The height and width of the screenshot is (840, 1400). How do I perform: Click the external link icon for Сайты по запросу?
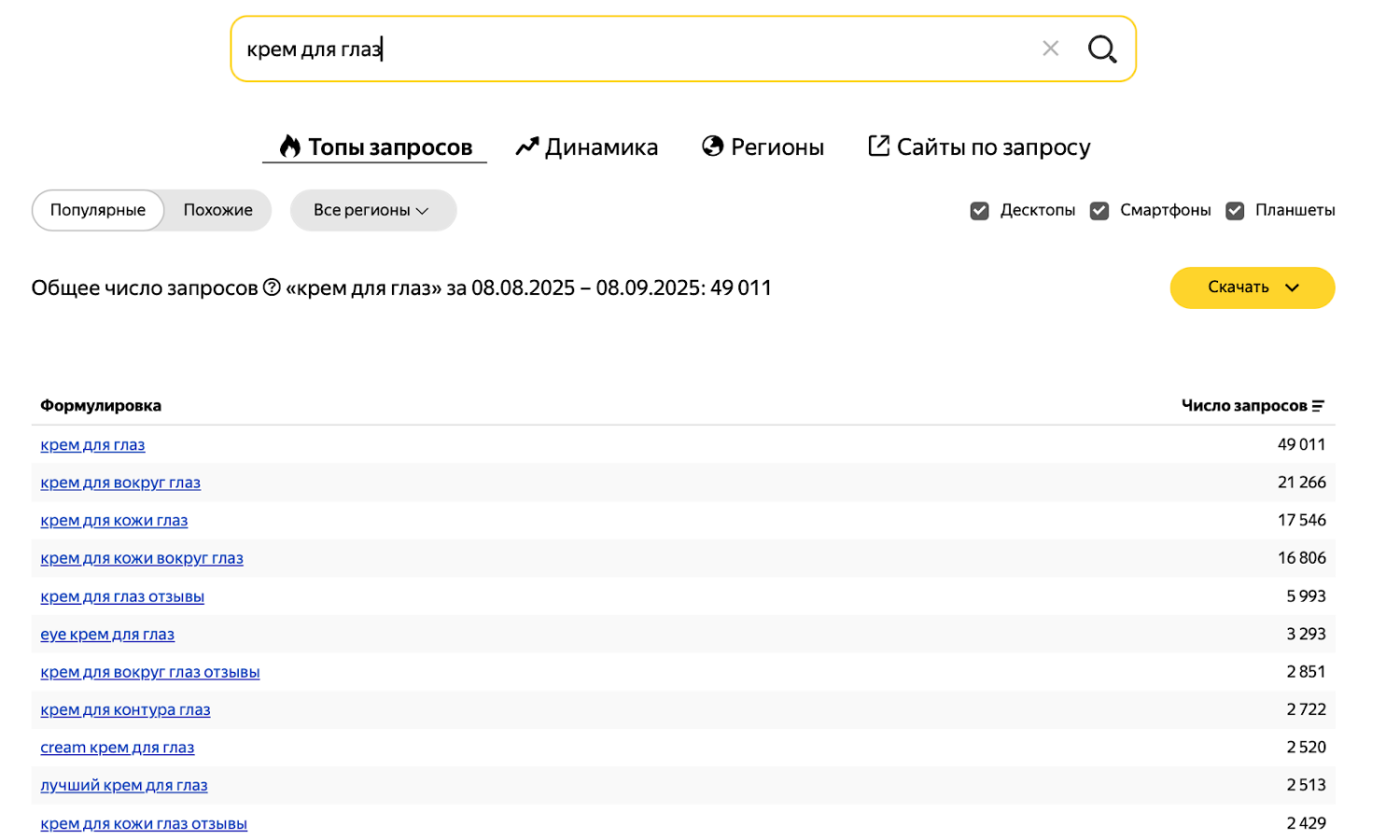pyautogui.click(x=878, y=146)
